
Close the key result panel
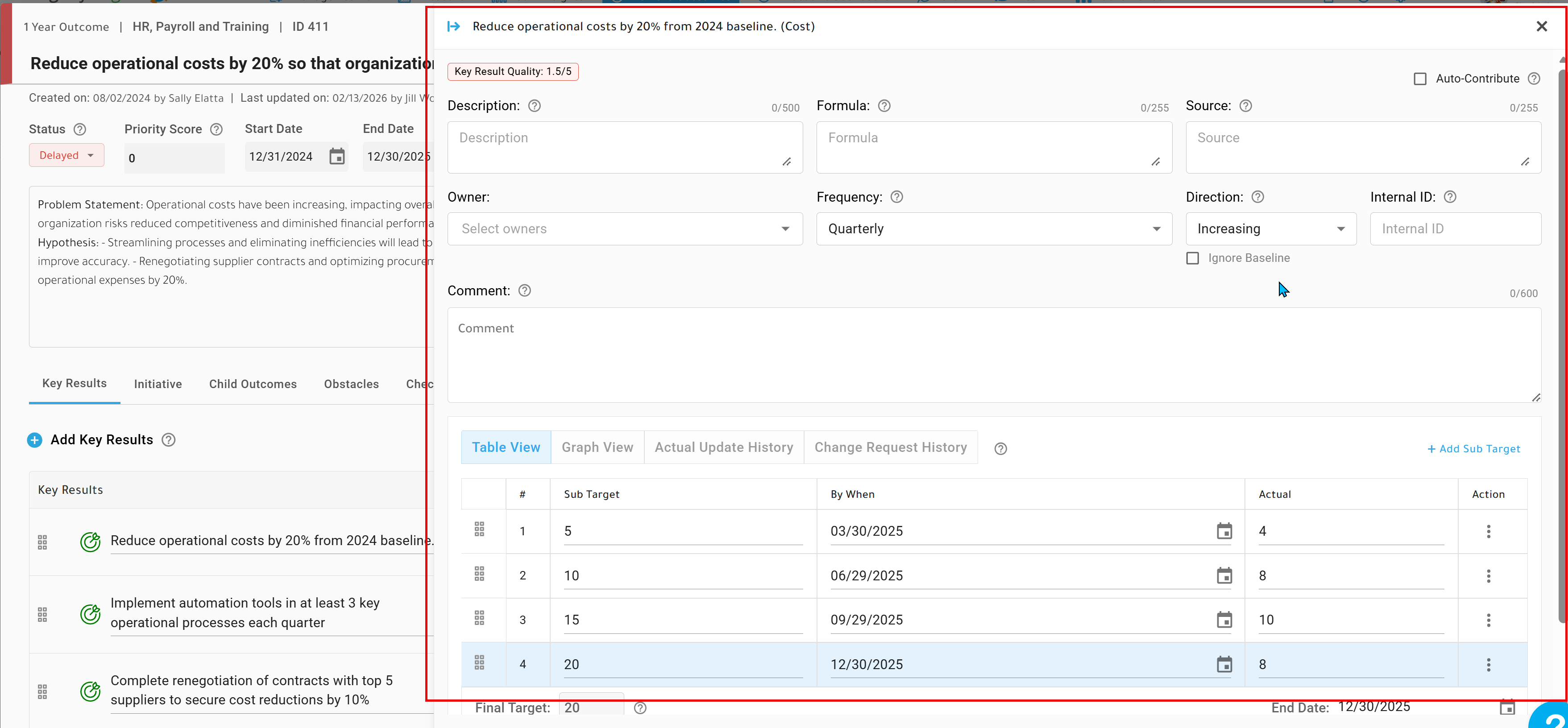point(1541,26)
